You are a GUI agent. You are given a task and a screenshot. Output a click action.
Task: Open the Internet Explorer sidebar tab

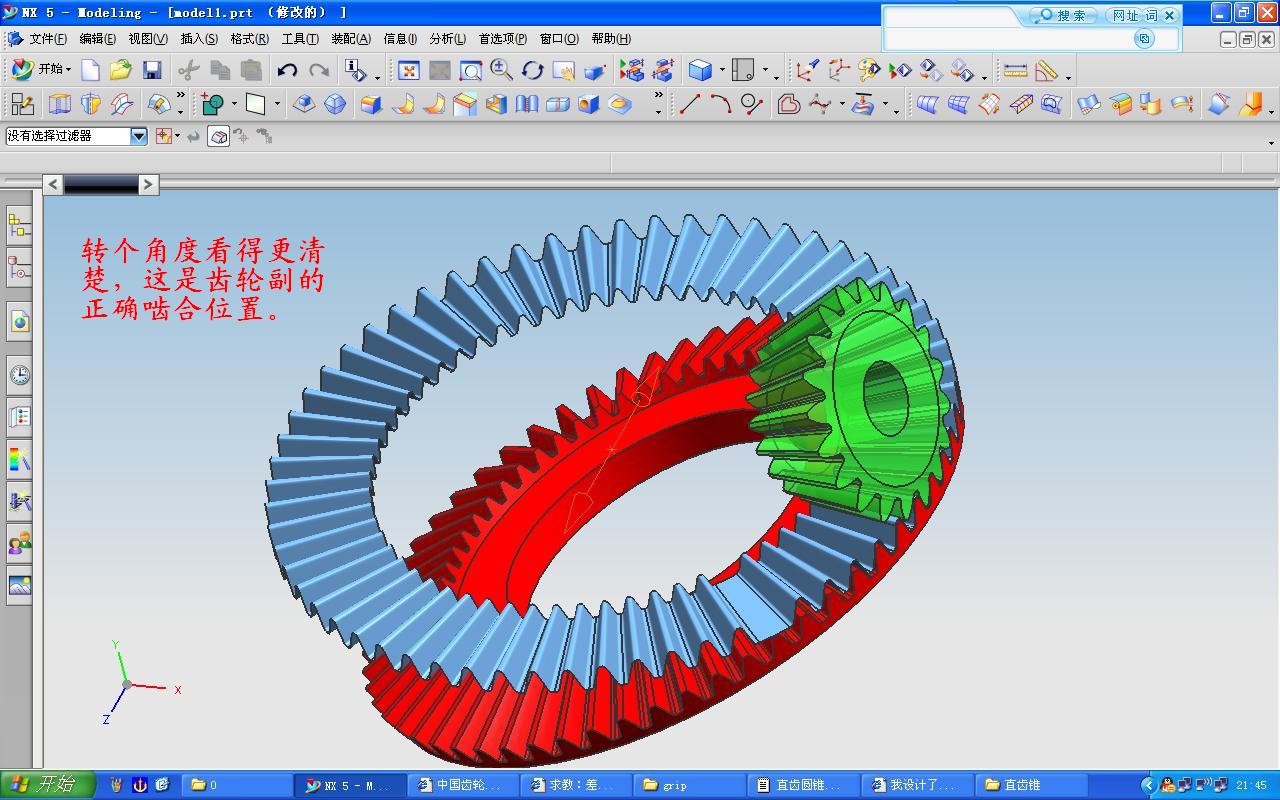[19, 321]
